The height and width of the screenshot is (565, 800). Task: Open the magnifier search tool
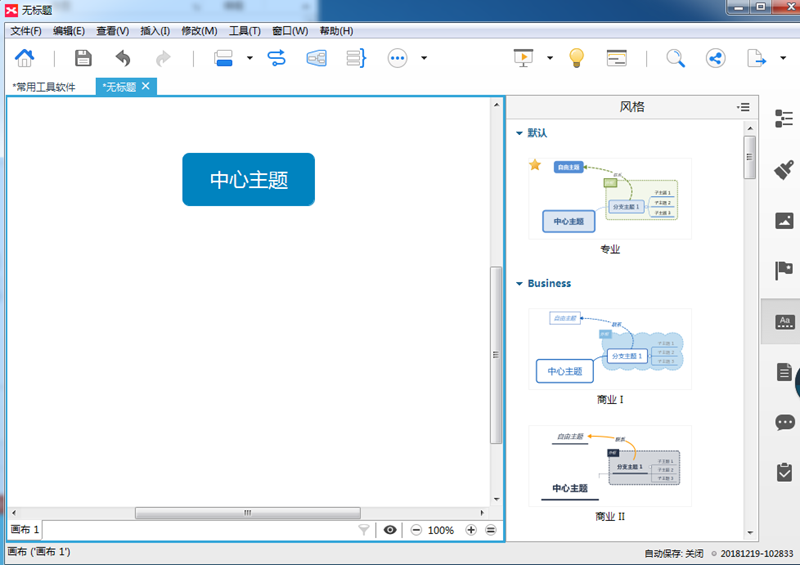(x=676, y=58)
